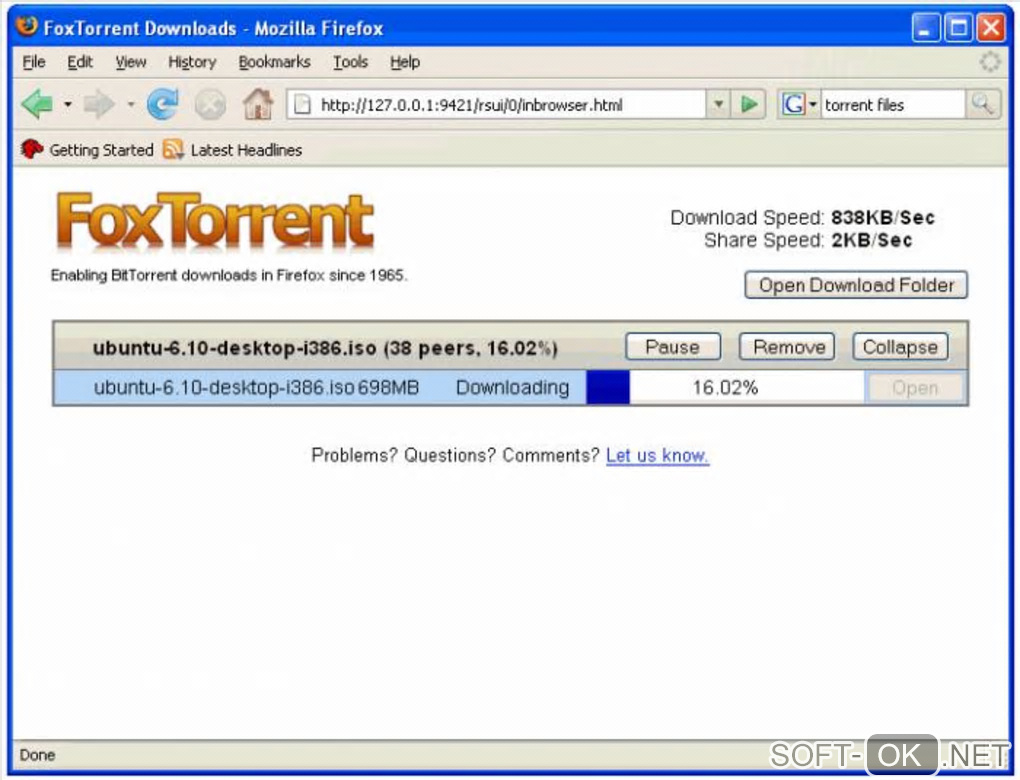Click the search box containing 'torrent files'

892,105
